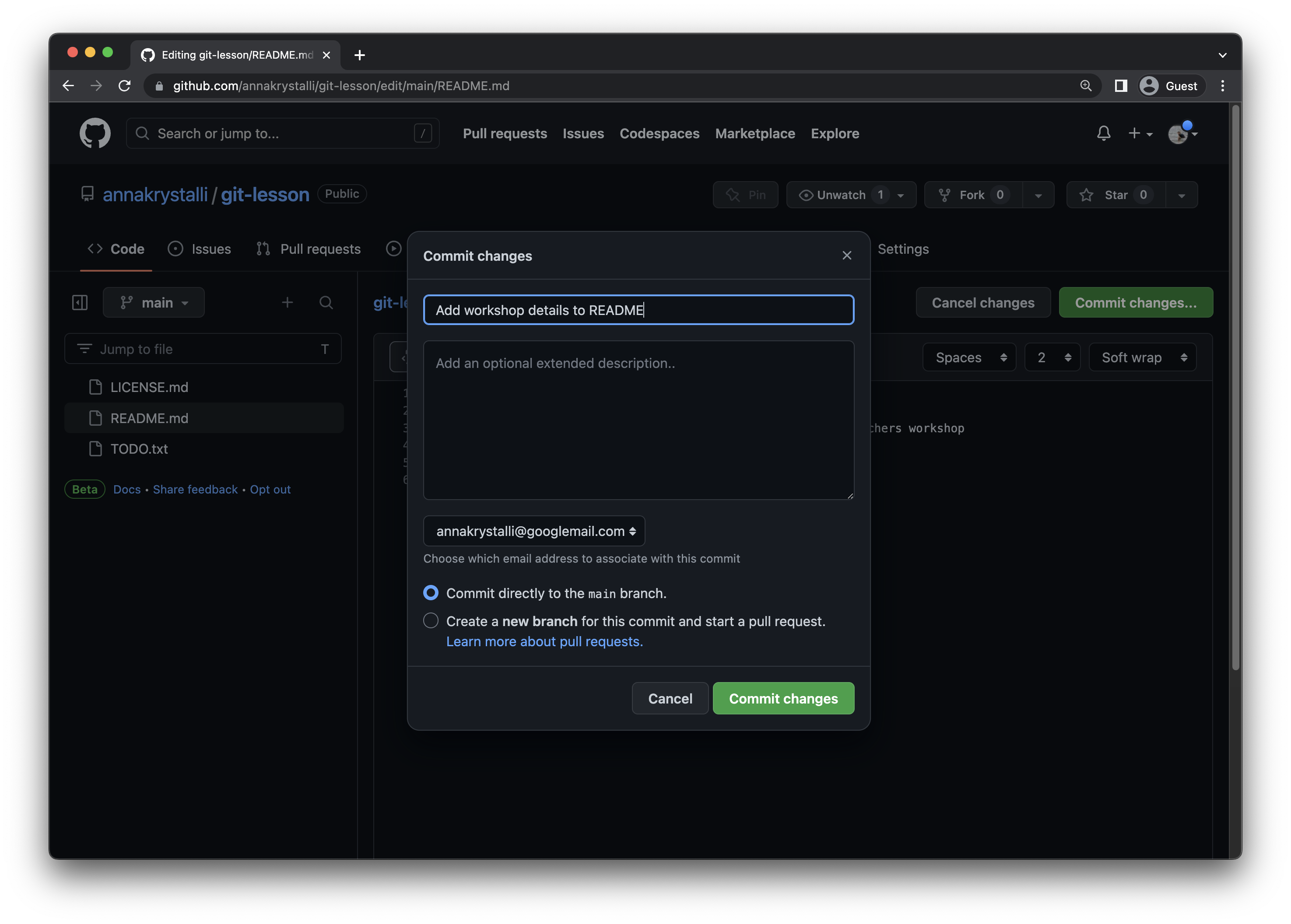The height and width of the screenshot is (924, 1291).
Task: Fork the repository
Action: [x=973, y=195]
